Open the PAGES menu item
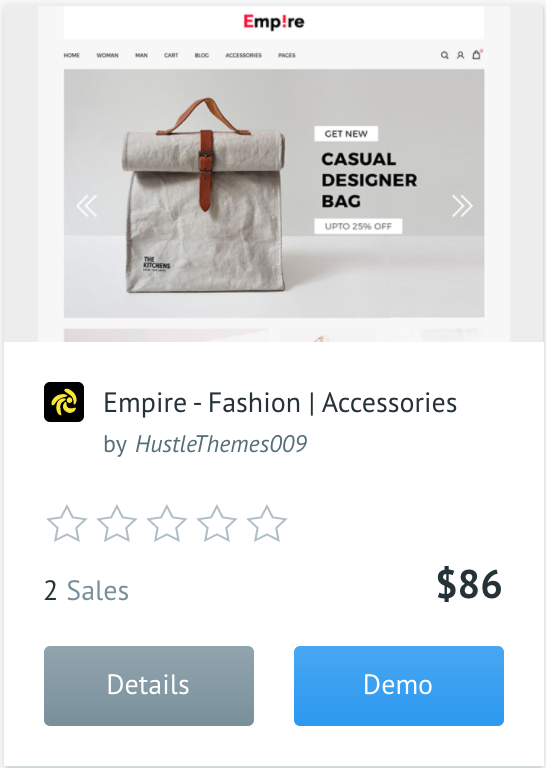546x768 pixels. tap(286, 55)
